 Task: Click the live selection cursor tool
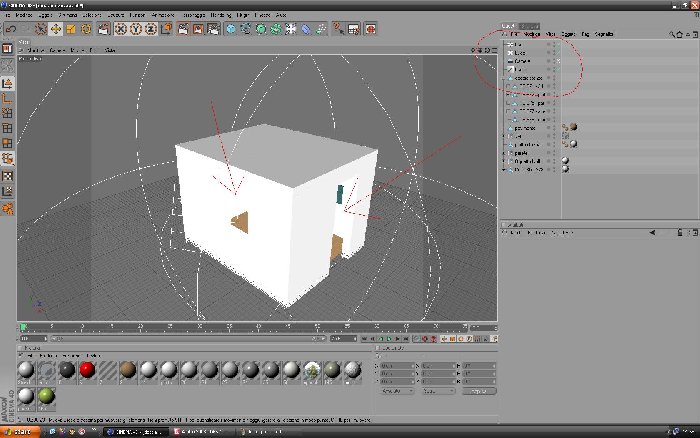point(41,29)
